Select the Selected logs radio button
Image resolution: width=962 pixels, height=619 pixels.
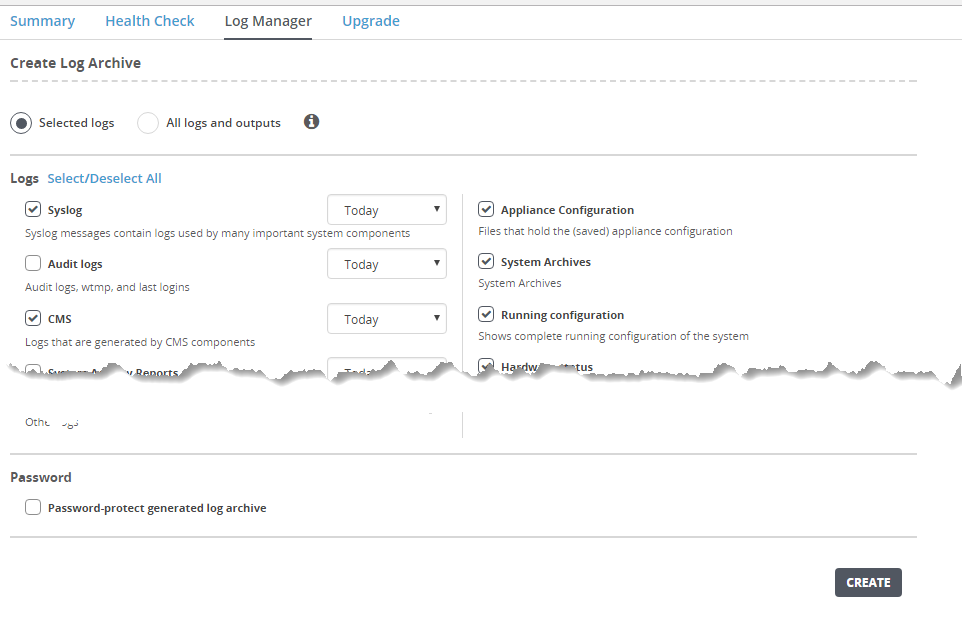tap(21, 123)
